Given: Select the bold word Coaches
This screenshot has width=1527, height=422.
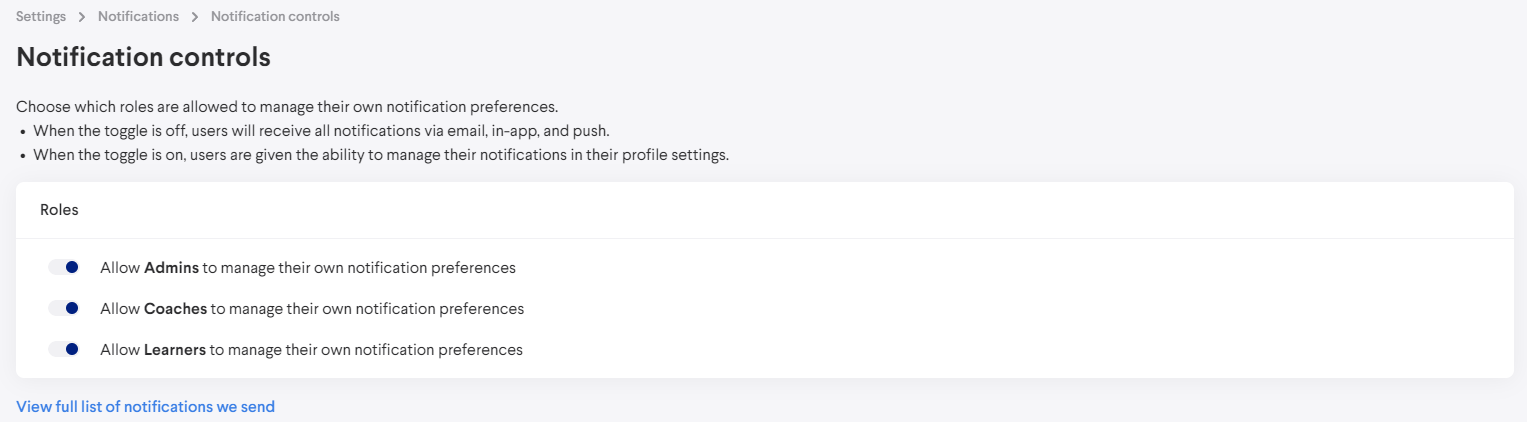Looking at the screenshot, I should 175,309.
